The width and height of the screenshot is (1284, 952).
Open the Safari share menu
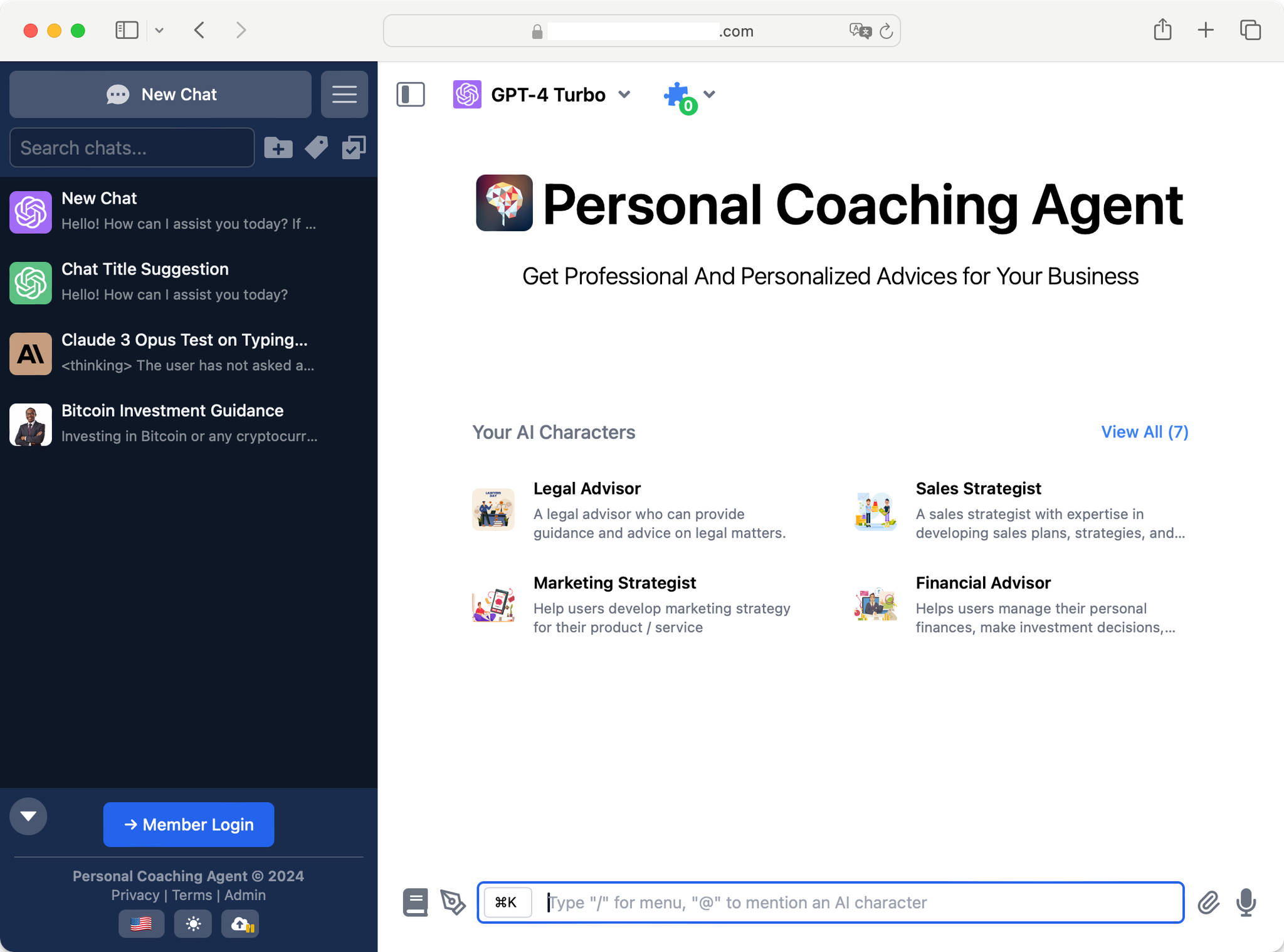(x=1163, y=29)
